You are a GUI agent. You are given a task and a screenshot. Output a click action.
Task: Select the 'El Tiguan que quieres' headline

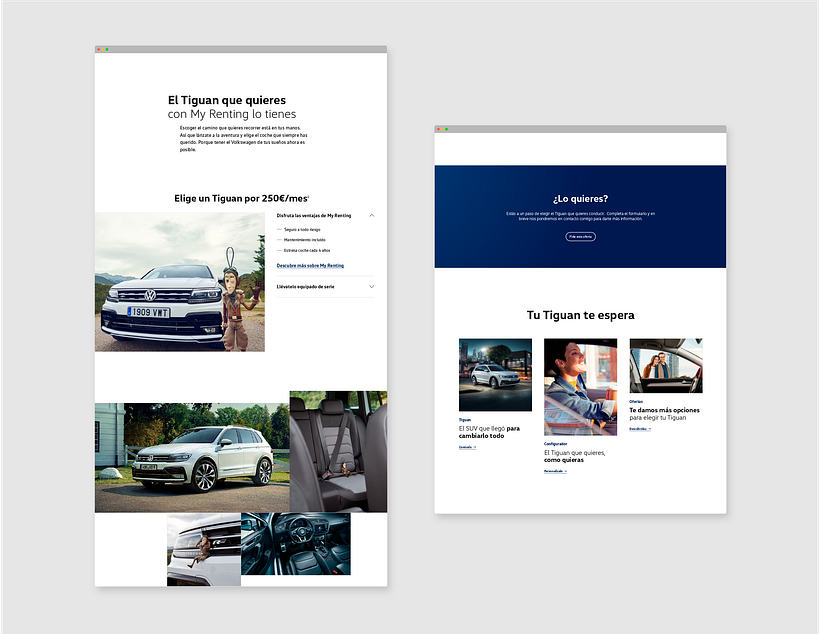click(x=227, y=100)
